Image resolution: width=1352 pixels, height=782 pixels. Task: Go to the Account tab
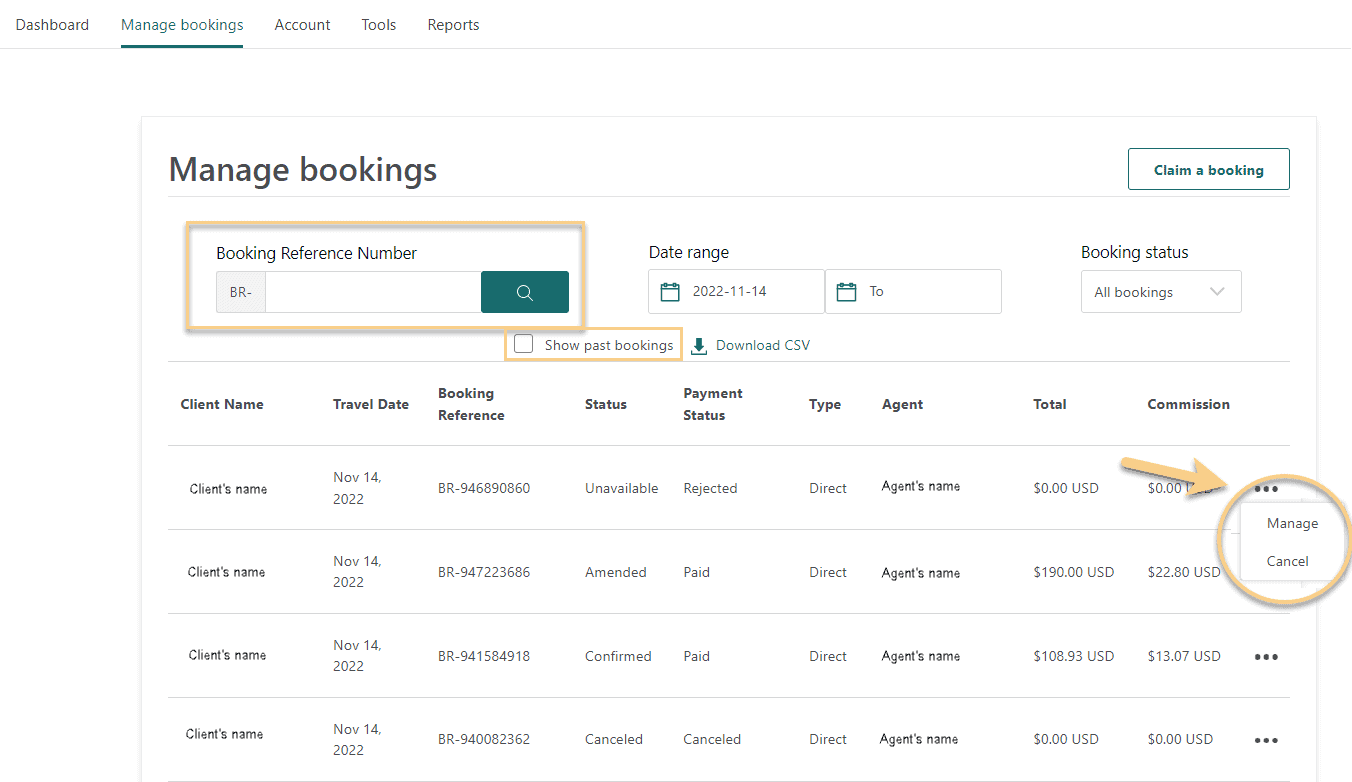(x=302, y=25)
